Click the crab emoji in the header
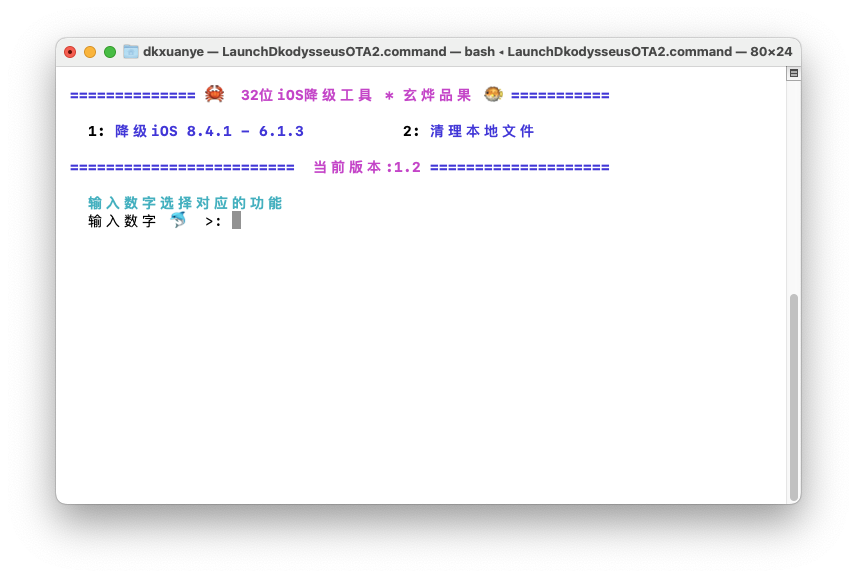 (214, 95)
